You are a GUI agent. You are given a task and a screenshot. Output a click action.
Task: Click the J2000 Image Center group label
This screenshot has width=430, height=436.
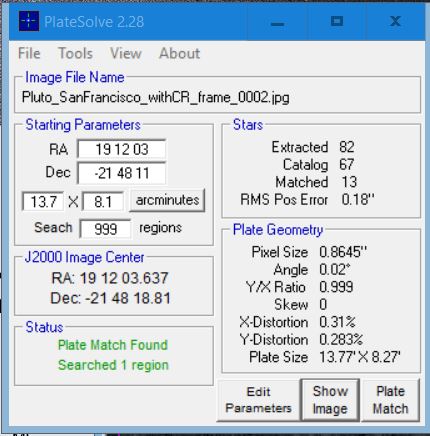(85, 257)
